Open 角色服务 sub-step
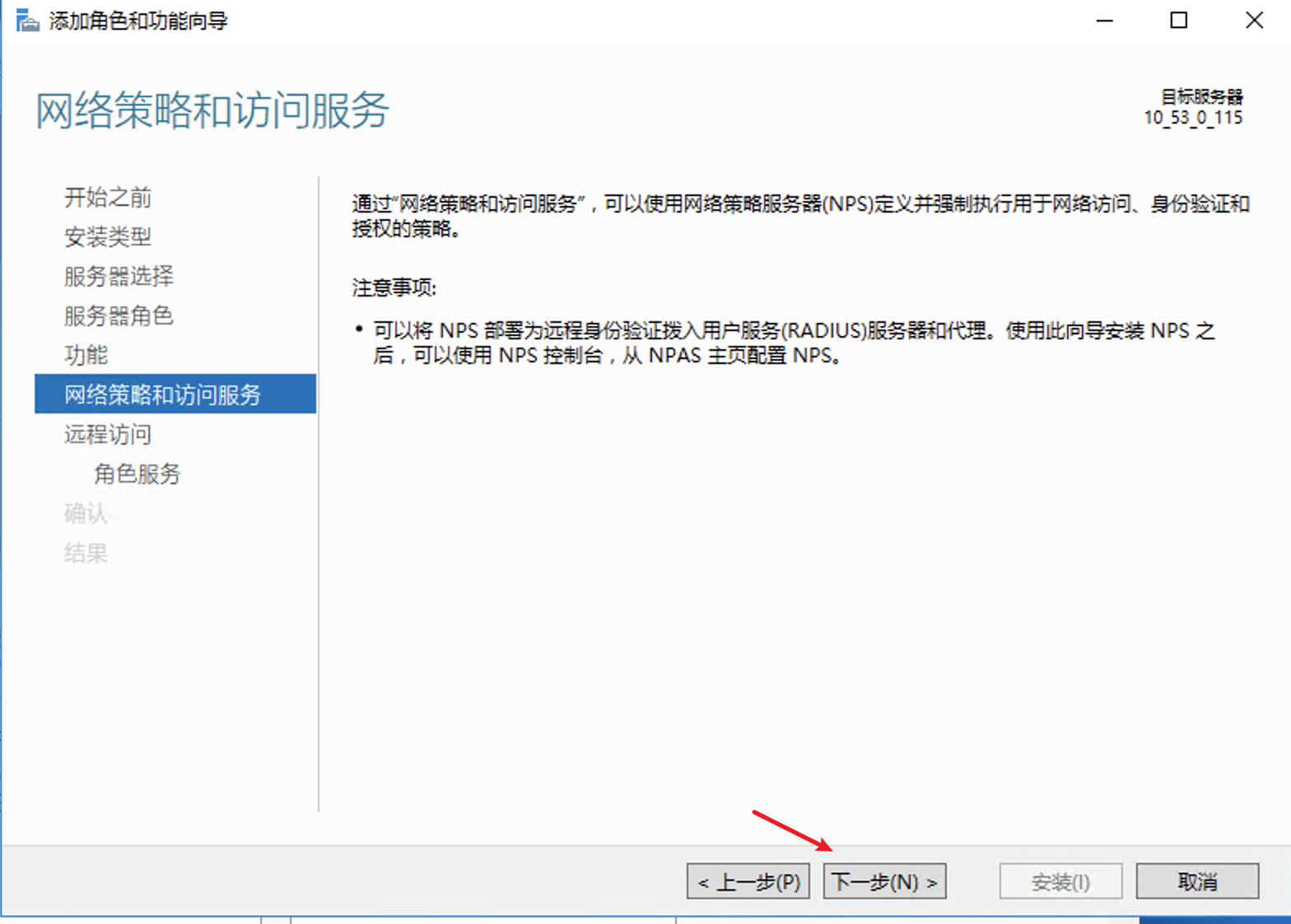Viewport: 1291px width, 924px height. coord(137,474)
